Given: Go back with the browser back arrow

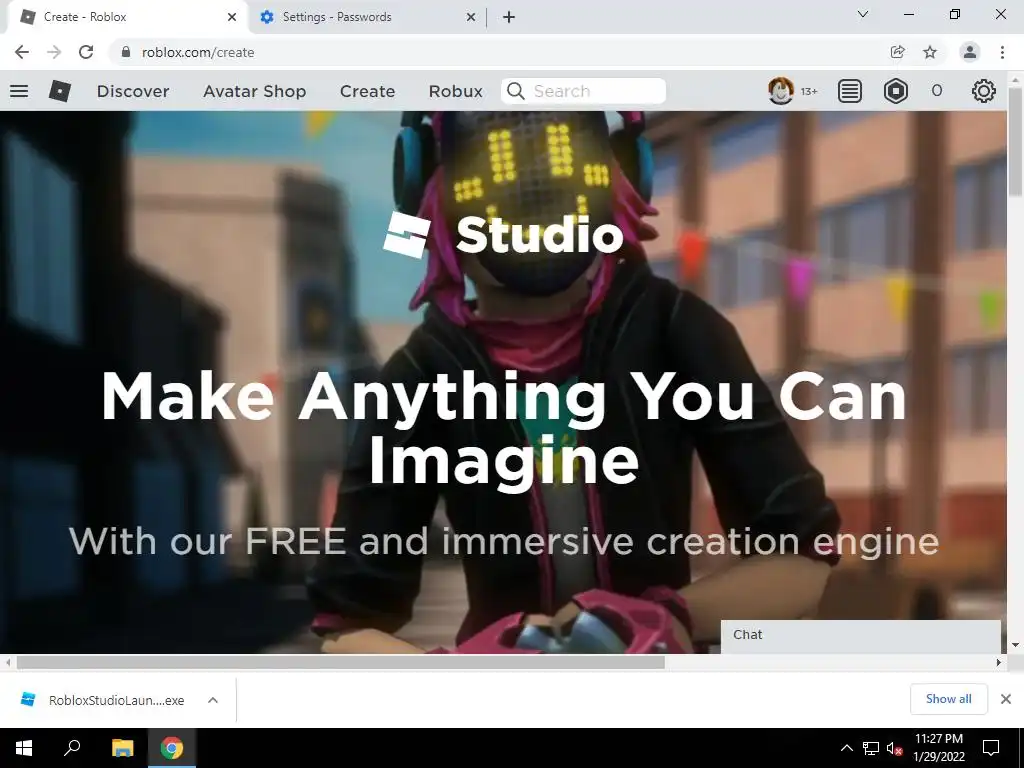Looking at the screenshot, I should (x=22, y=52).
